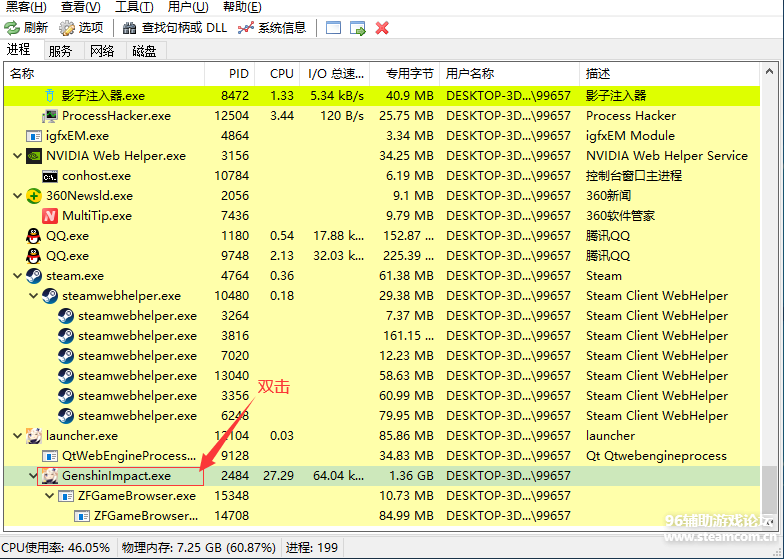Switch to the 网络 tab
The height and width of the screenshot is (559, 784).
click(x=102, y=51)
